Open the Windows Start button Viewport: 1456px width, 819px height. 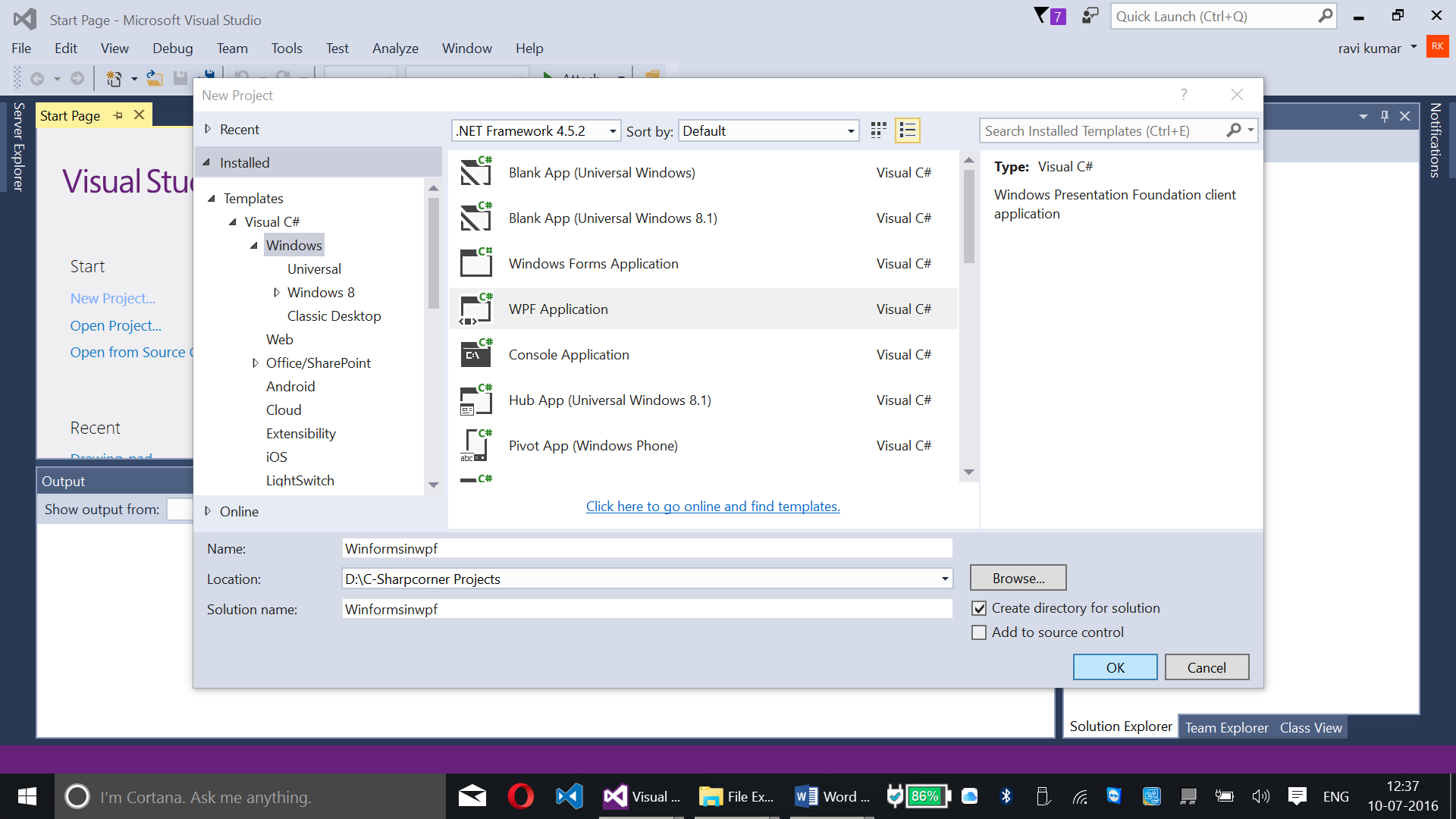tap(27, 796)
